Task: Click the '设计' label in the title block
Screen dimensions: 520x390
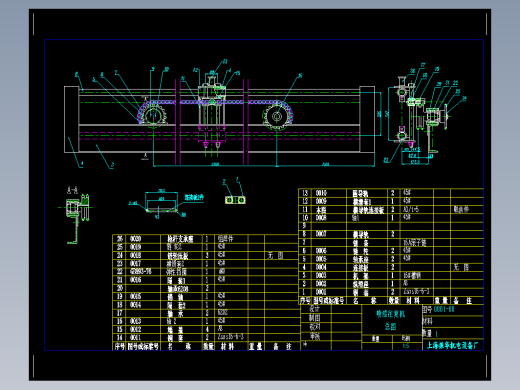Action: pos(315,309)
